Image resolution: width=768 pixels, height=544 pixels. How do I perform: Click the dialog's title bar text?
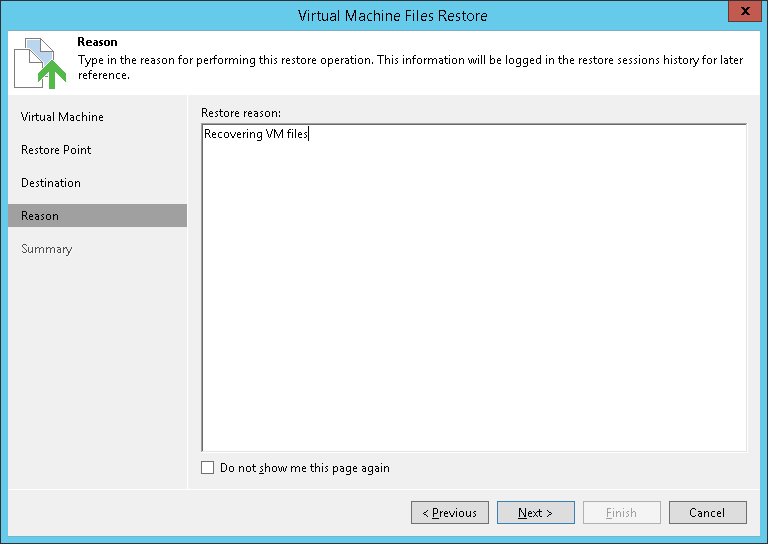[x=393, y=16]
